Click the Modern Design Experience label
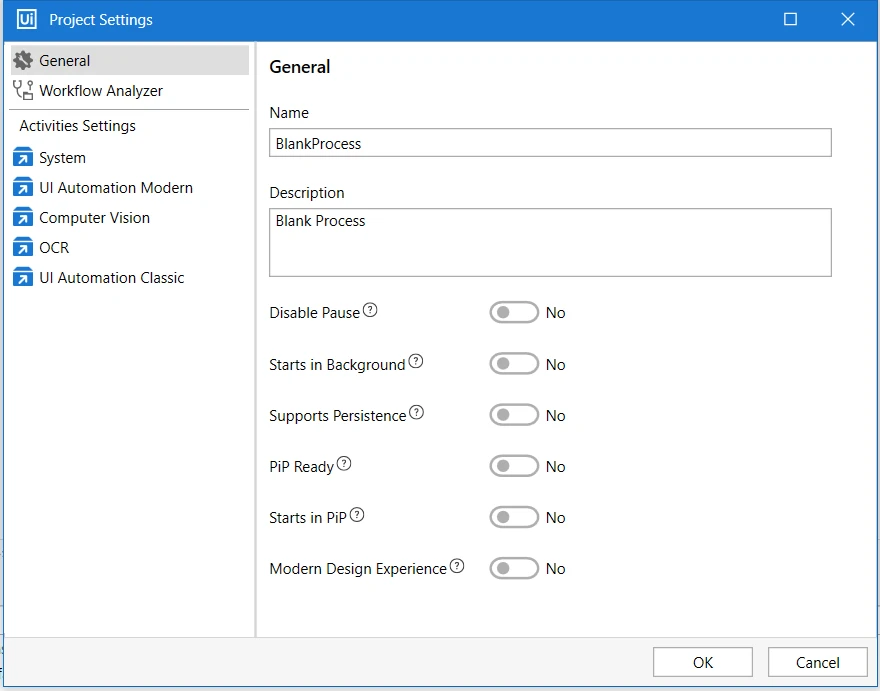 [358, 569]
